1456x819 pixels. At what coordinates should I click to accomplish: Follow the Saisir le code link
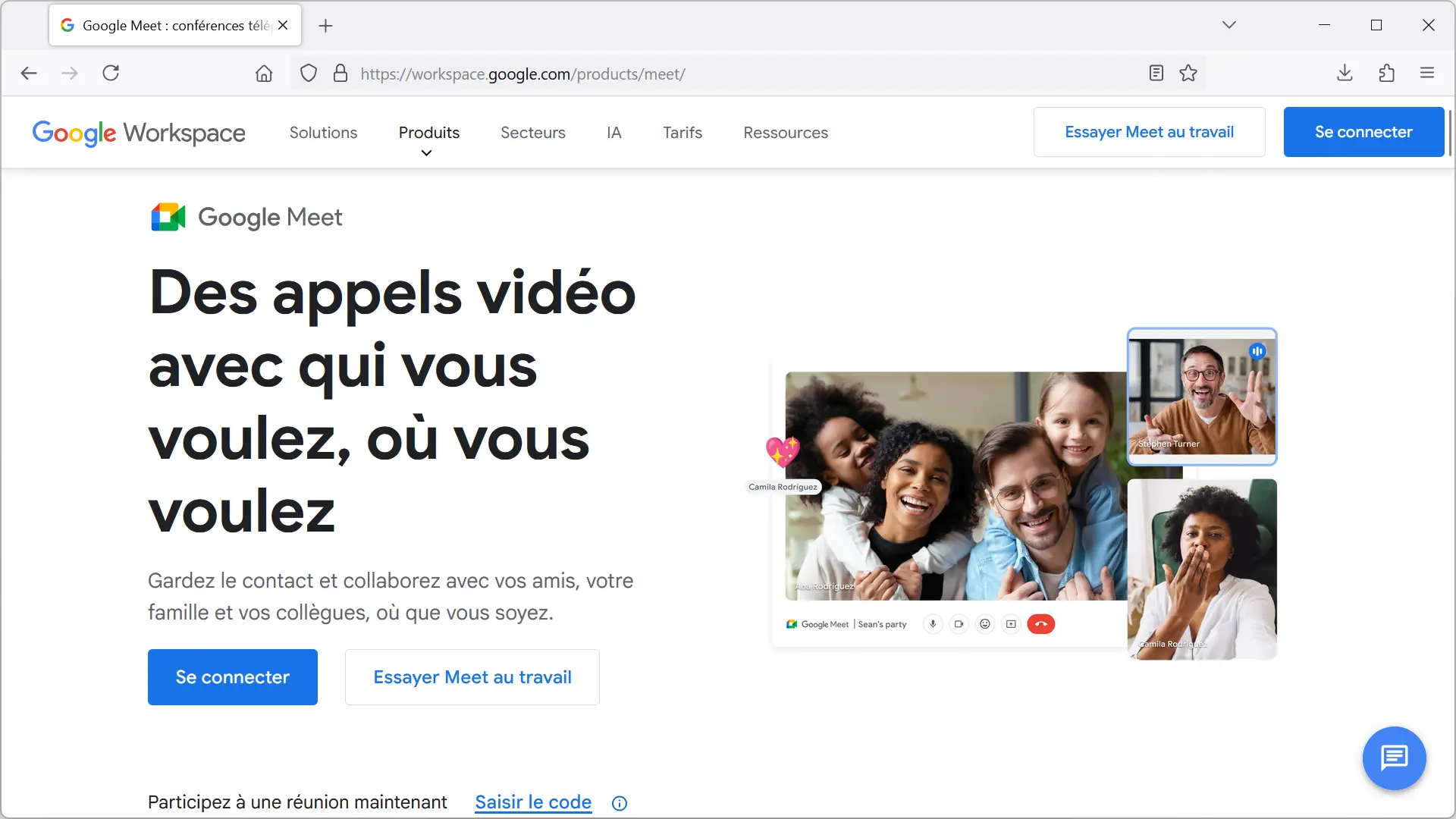(x=533, y=802)
